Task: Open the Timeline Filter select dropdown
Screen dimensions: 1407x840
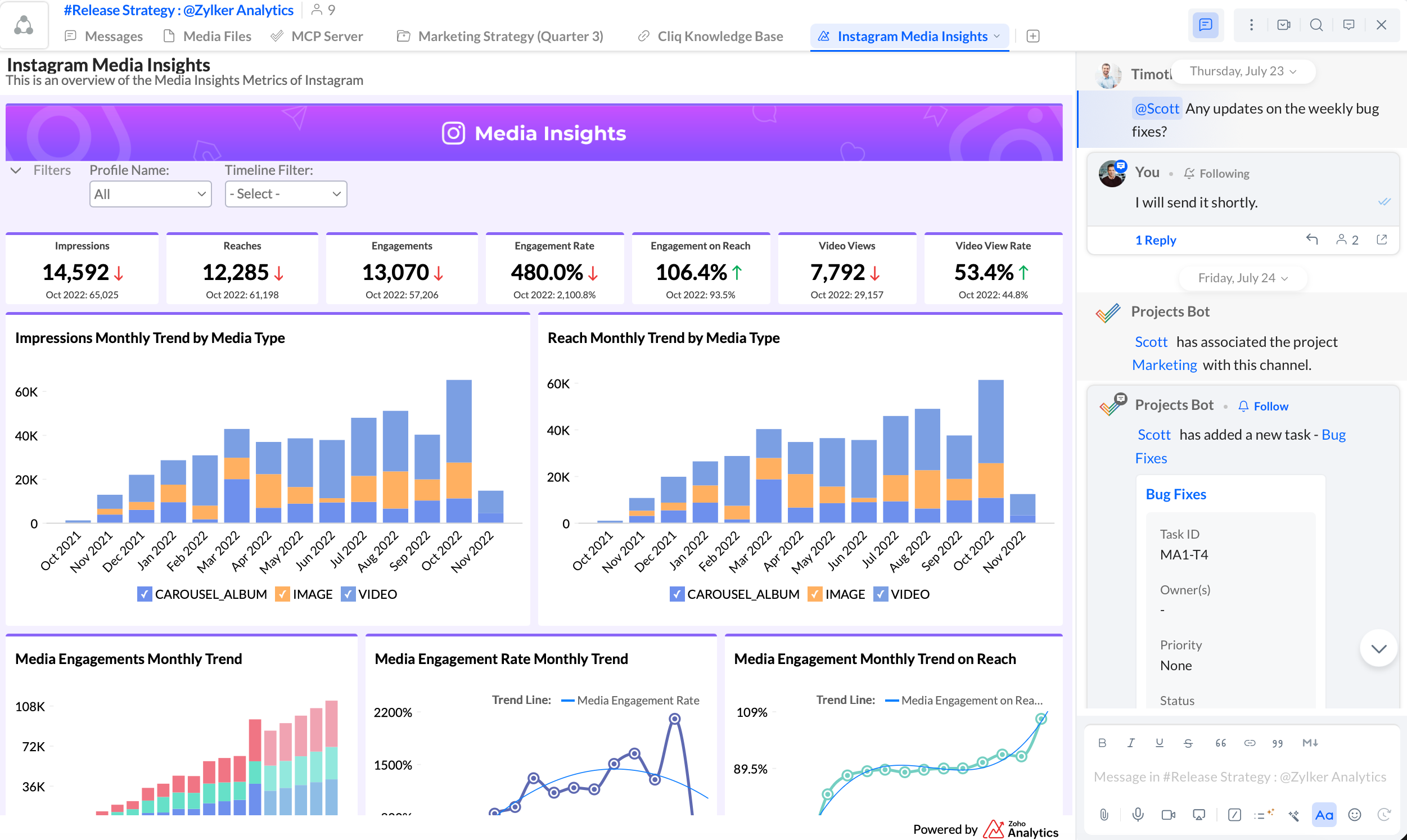Action: [286, 194]
